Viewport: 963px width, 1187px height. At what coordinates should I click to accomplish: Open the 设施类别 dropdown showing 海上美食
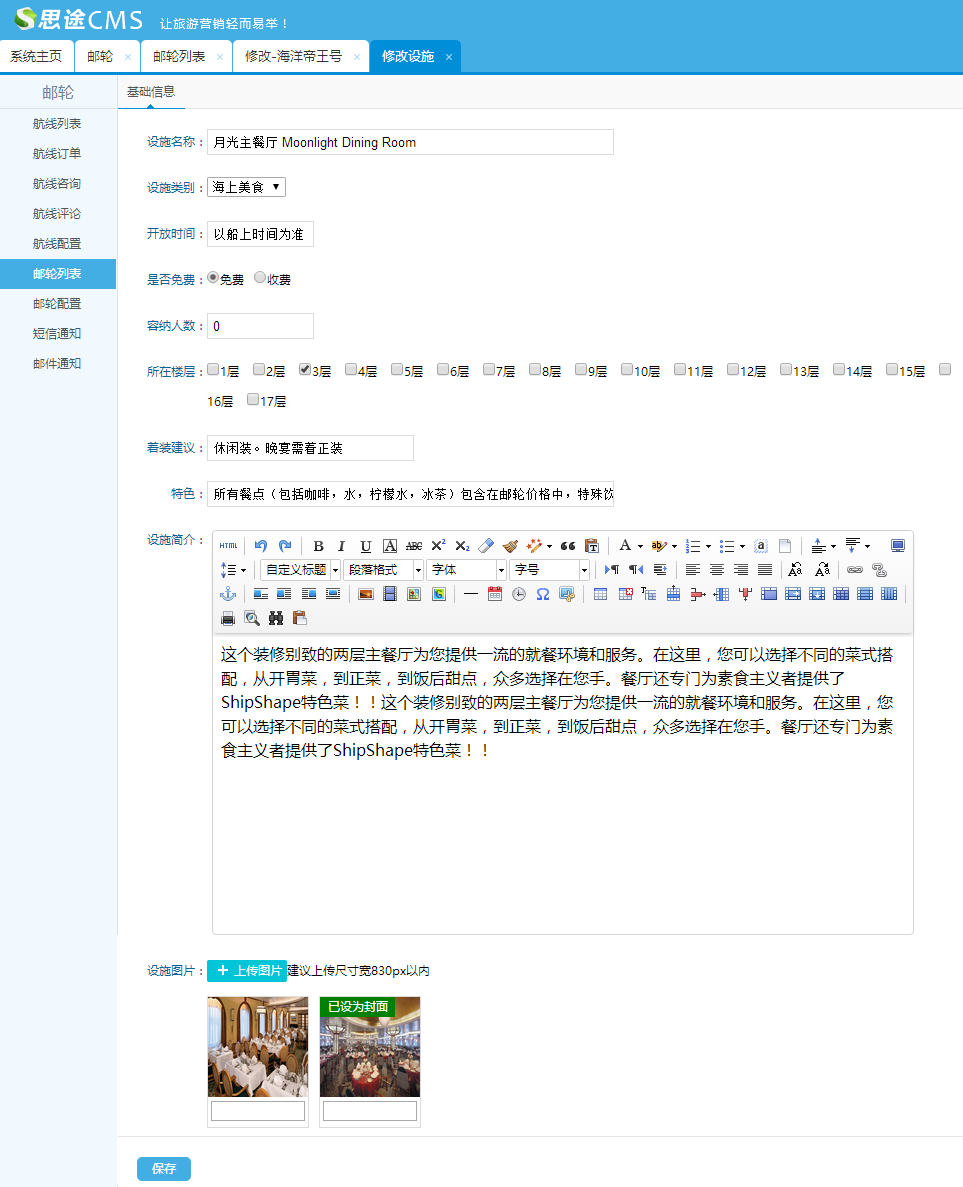pyautogui.click(x=246, y=187)
